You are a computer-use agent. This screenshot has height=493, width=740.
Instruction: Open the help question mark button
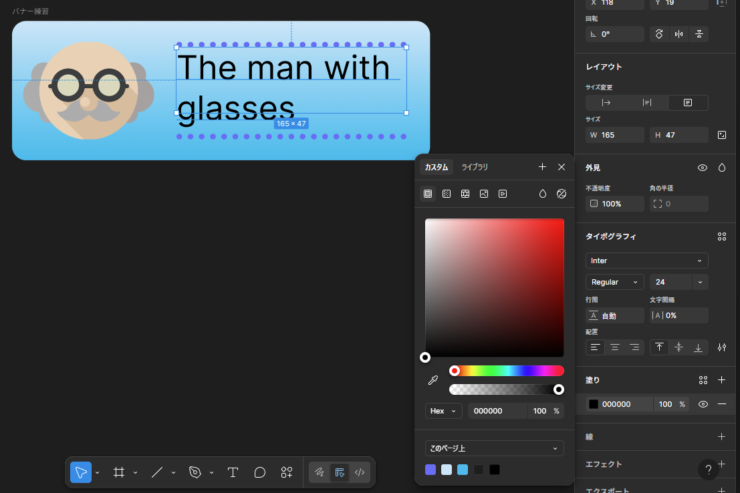tap(707, 467)
